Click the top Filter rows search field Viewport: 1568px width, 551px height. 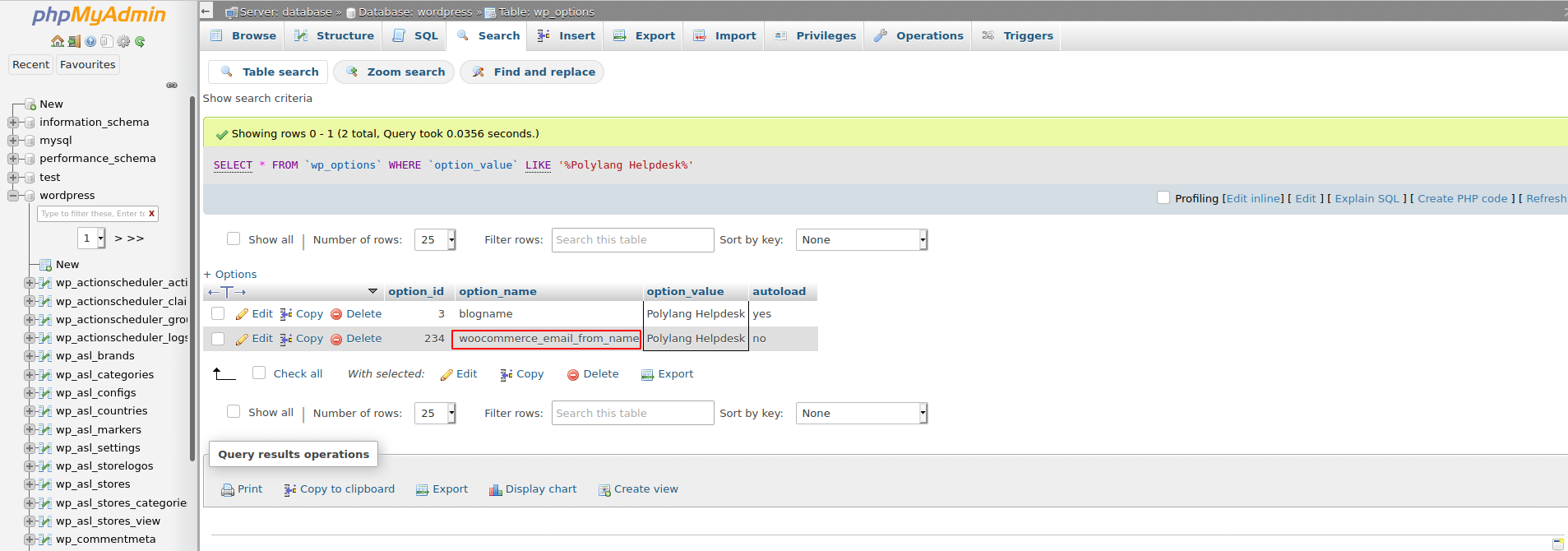[632, 239]
